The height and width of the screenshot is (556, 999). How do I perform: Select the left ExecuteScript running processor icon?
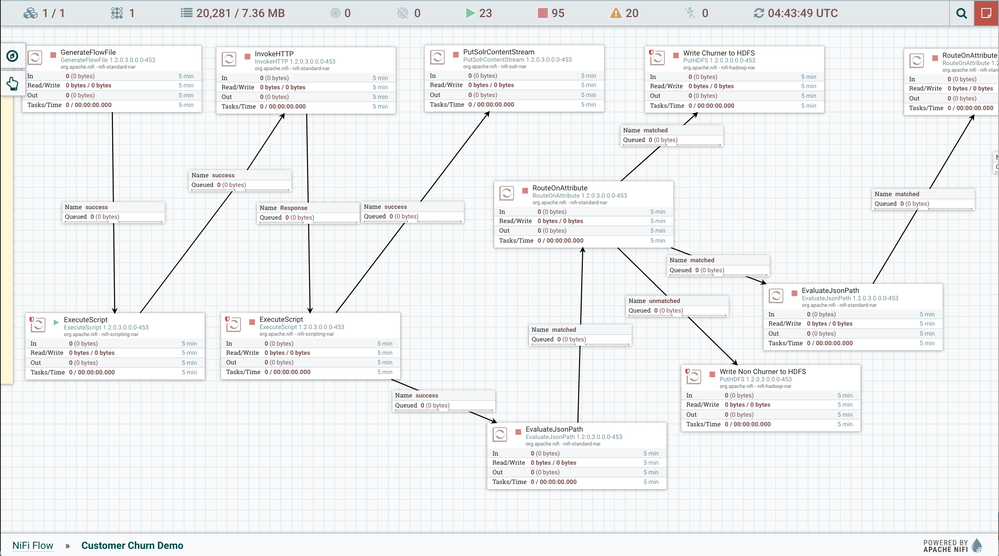(38, 325)
